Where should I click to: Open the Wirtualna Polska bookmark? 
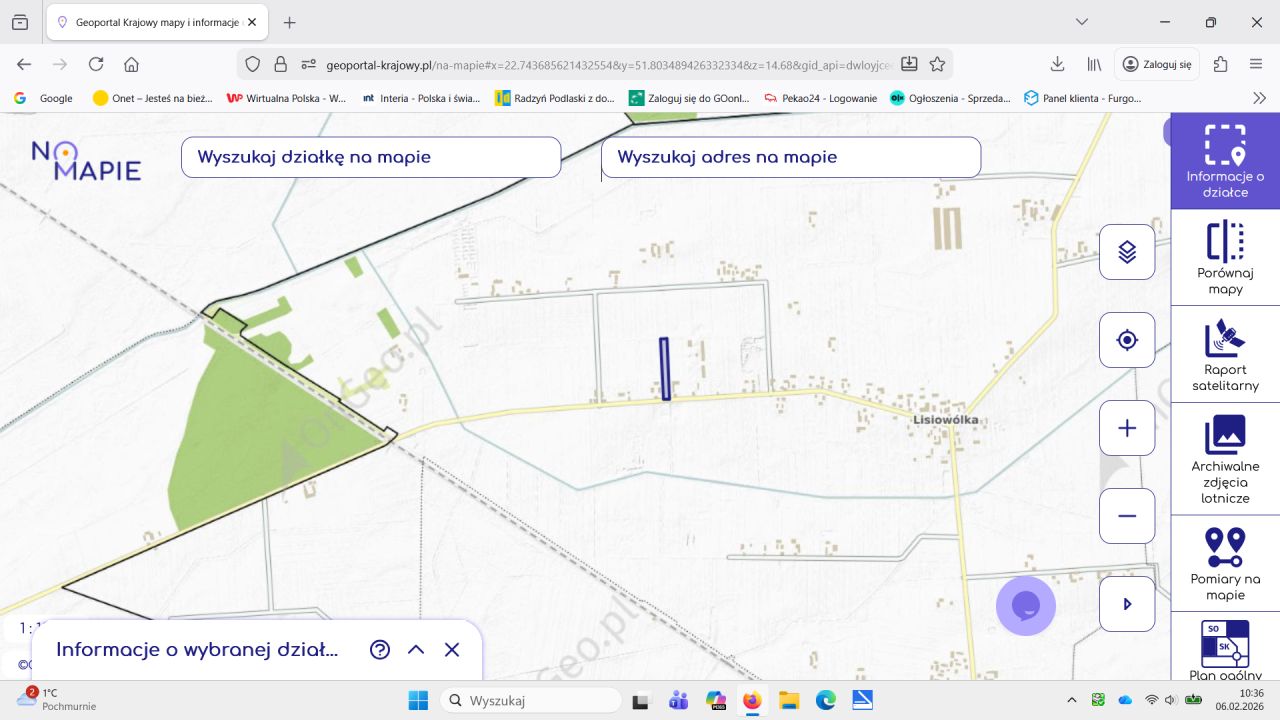pos(286,98)
